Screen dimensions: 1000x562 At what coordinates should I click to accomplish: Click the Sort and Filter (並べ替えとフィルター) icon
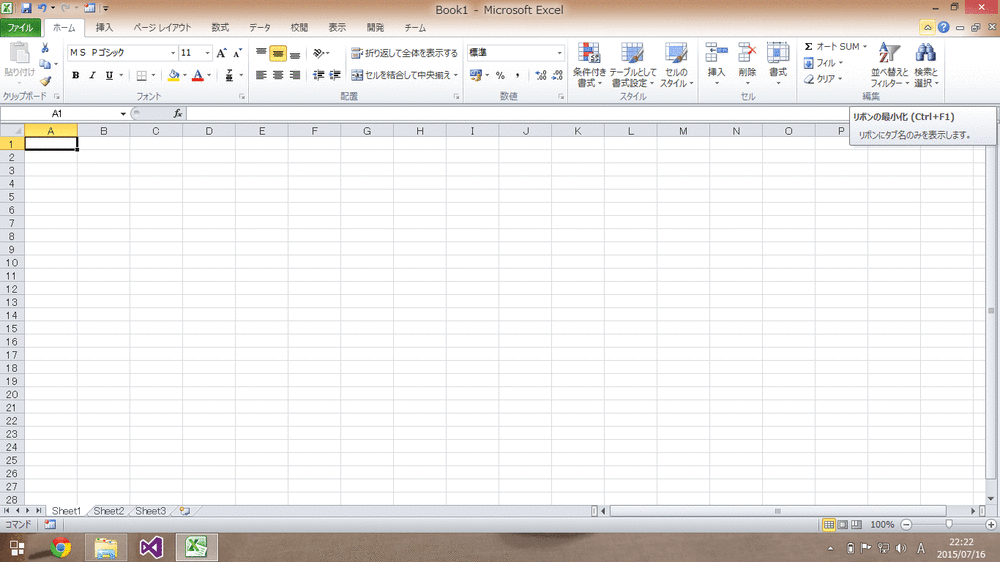pos(888,53)
